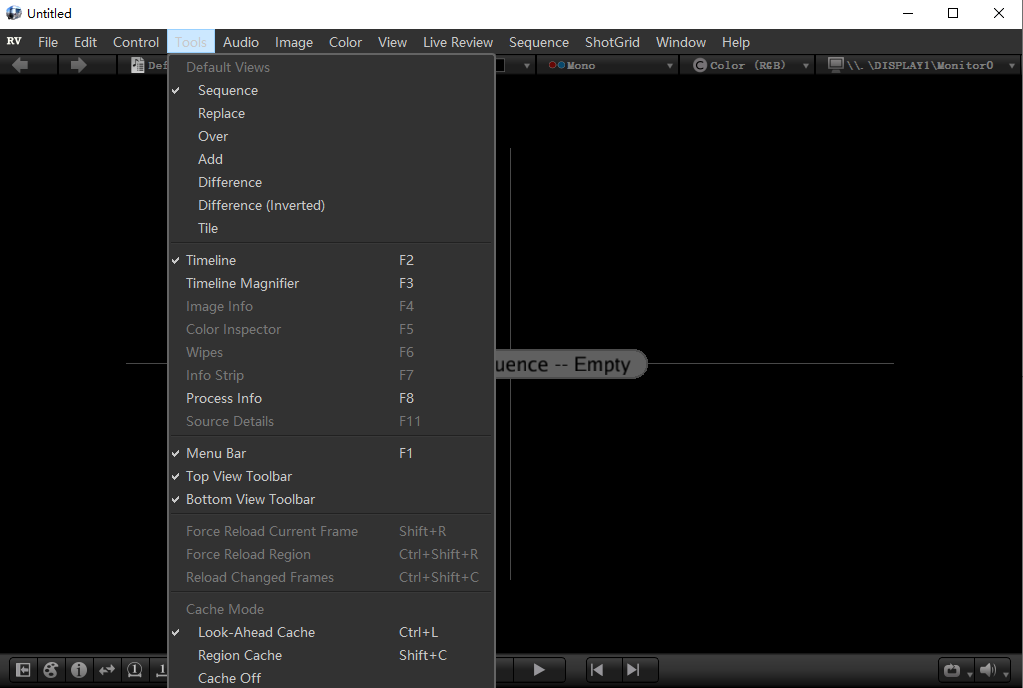Open the Mono stereo mode dropdown
The image size is (1023, 688).
click(x=610, y=65)
